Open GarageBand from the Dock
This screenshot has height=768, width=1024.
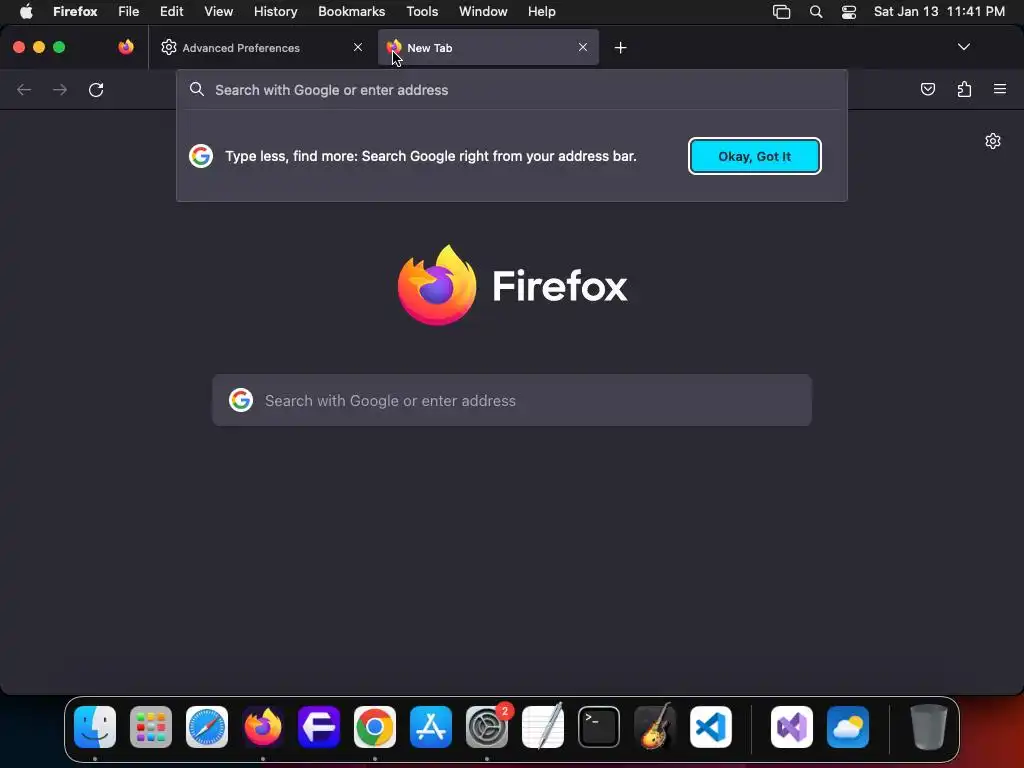[x=655, y=727]
